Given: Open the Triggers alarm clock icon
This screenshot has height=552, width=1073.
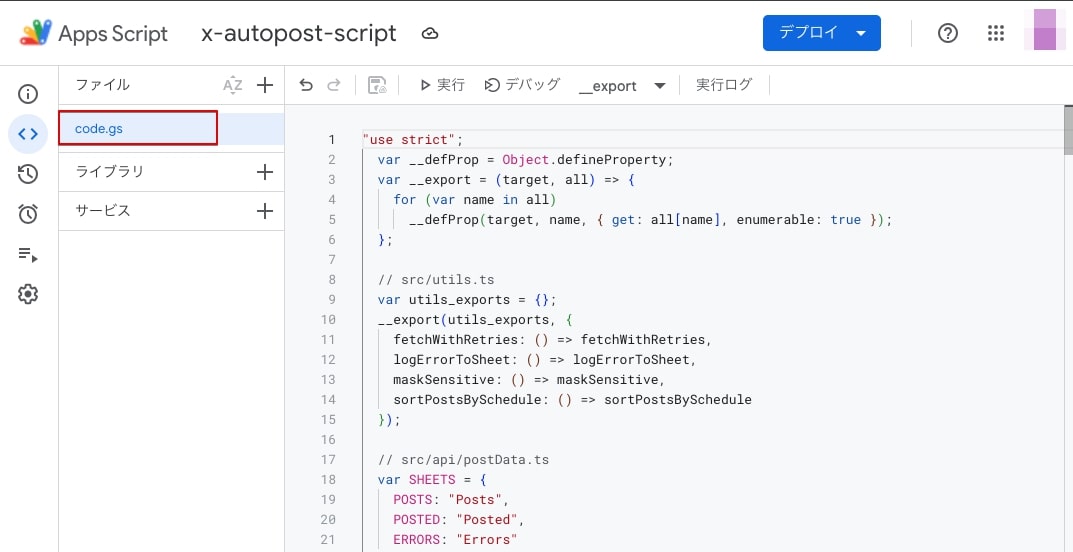Looking at the screenshot, I should (x=27, y=214).
